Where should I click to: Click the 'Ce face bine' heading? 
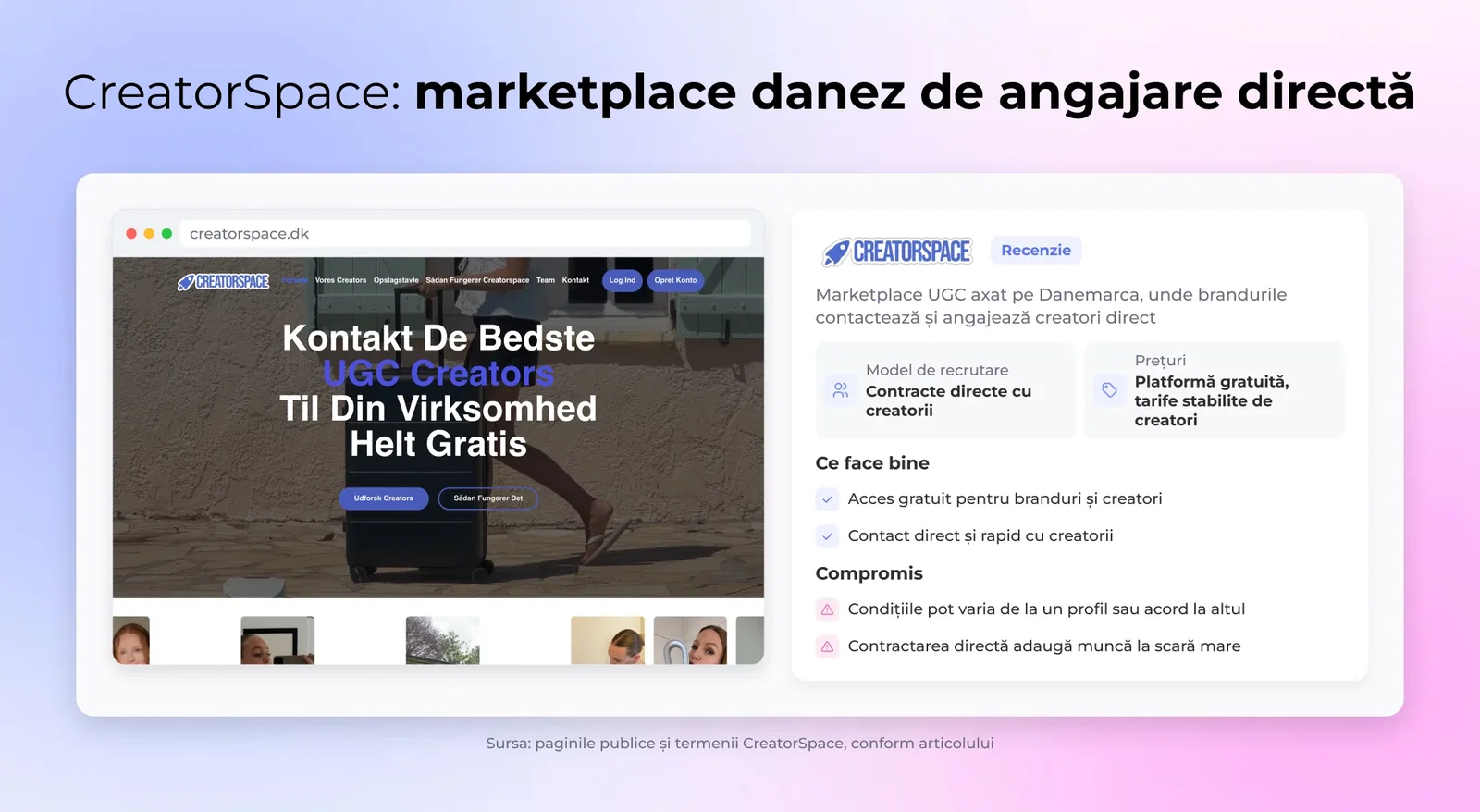pyautogui.click(x=872, y=463)
